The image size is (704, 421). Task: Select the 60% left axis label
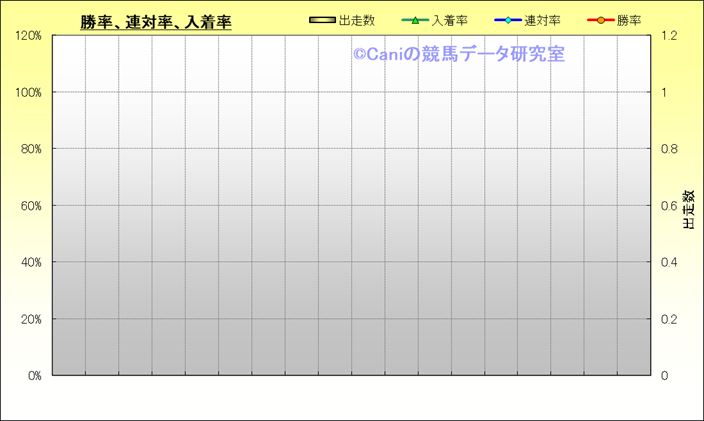(31, 206)
